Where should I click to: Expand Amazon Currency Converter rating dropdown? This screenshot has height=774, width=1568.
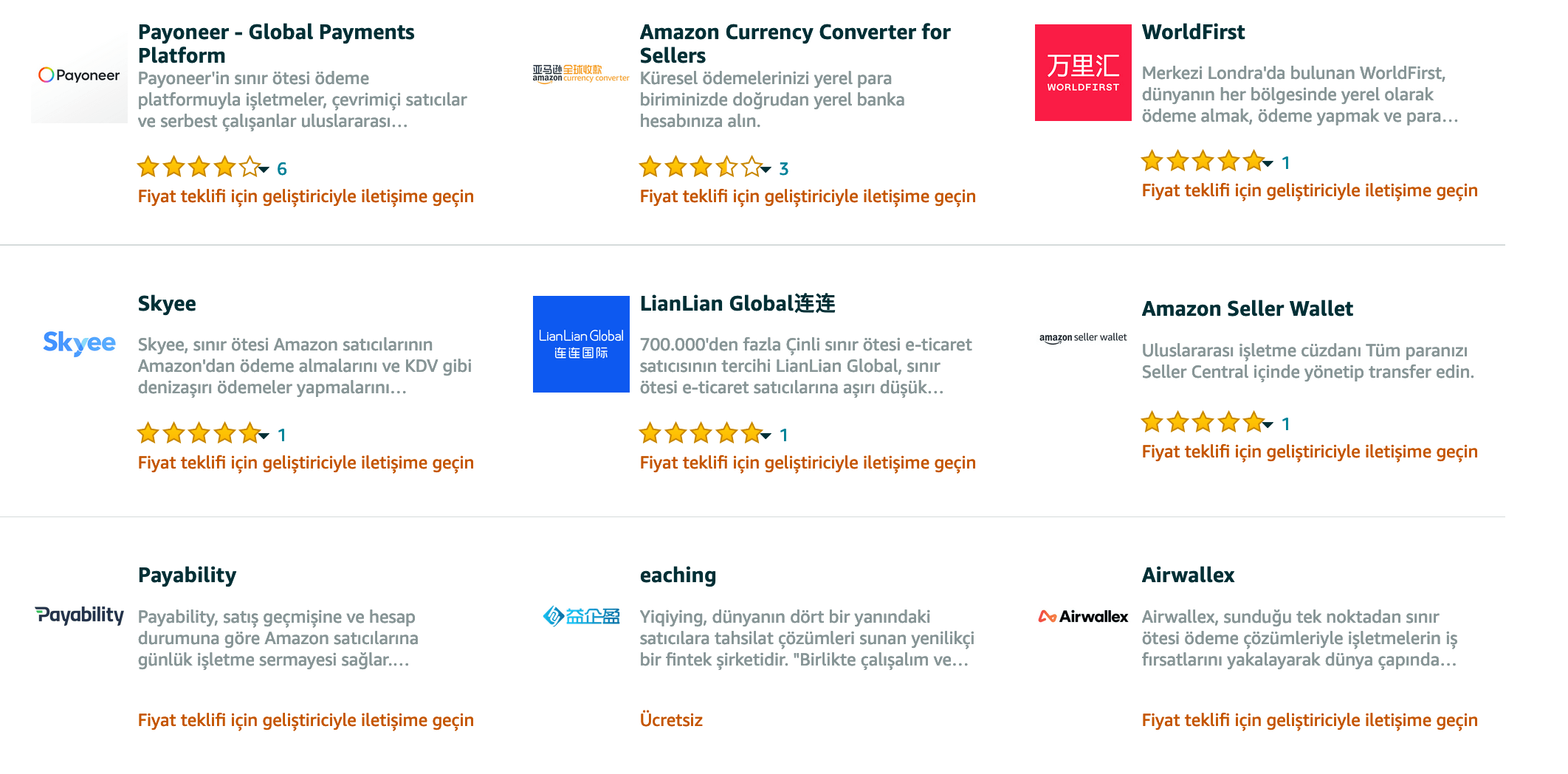(766, 170)
